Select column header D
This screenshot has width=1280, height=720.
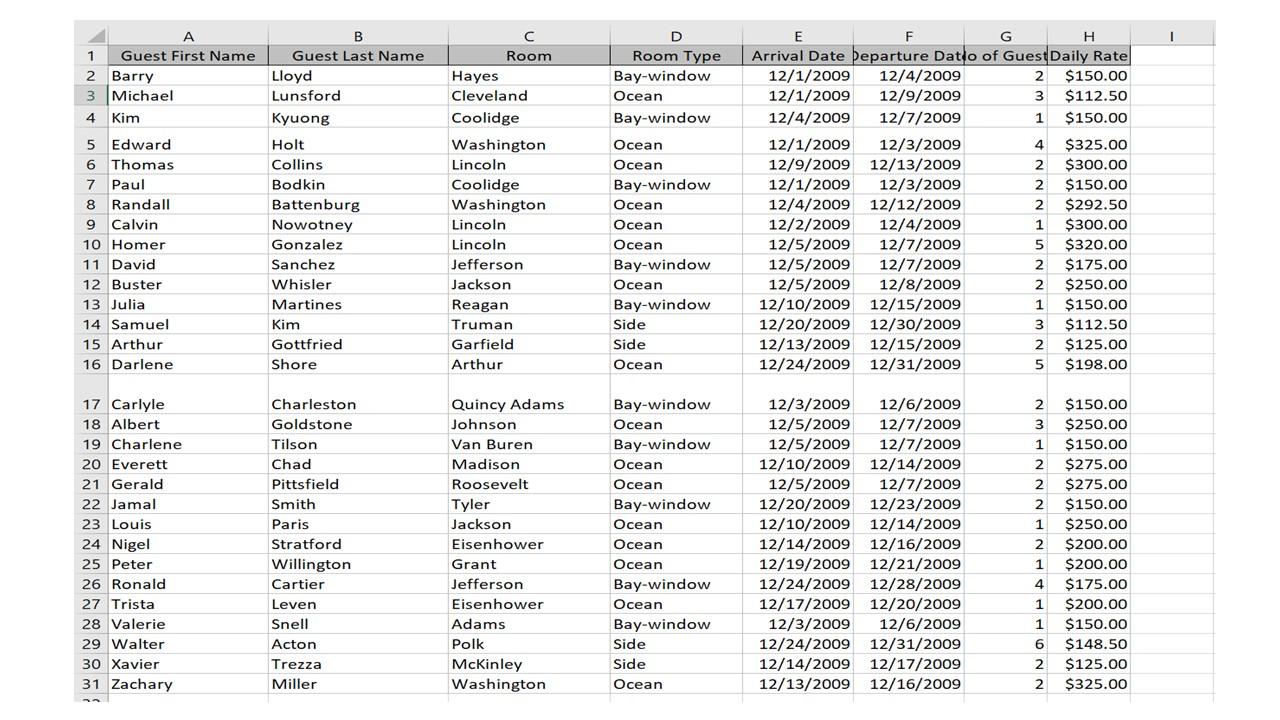[676, 35]
